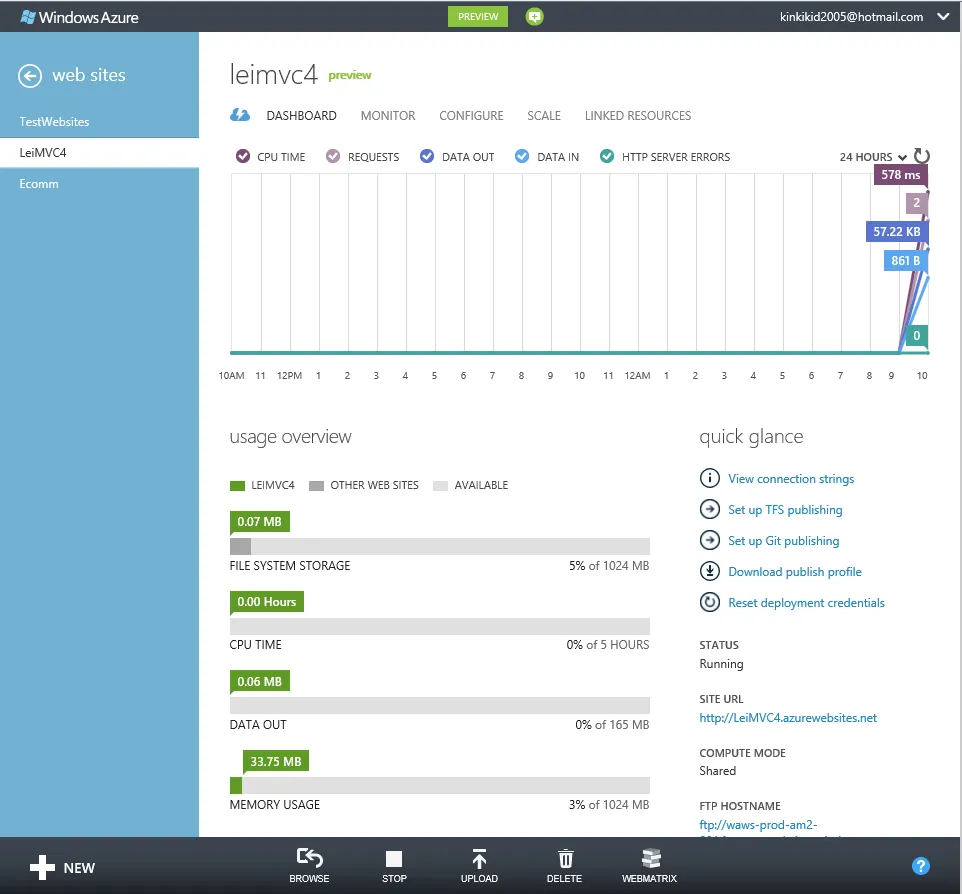
Task: Click the 0.07 MB storage value tag
Action: tap(260, 522)
